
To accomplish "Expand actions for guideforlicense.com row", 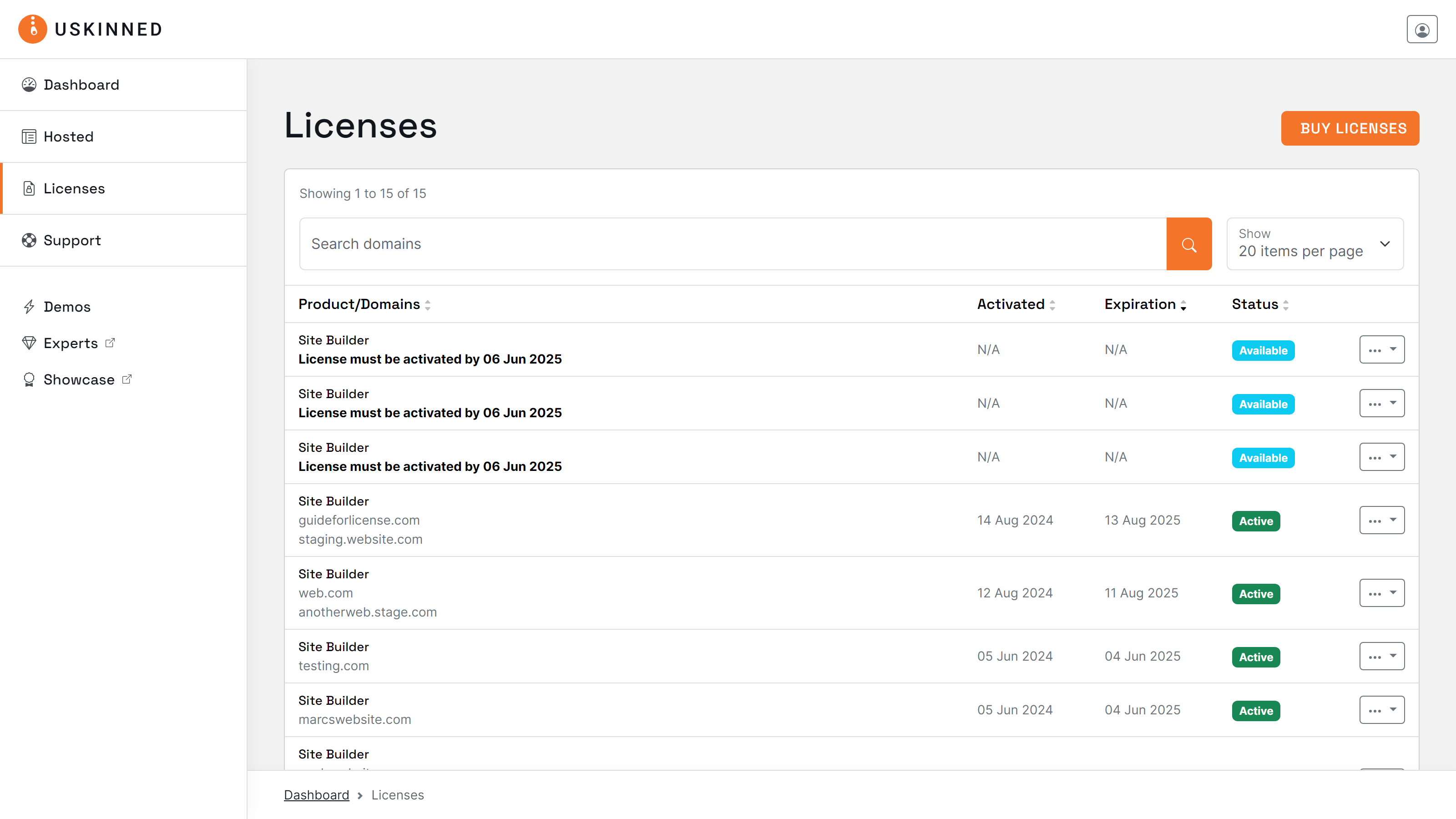I will tap(1381, 520).
